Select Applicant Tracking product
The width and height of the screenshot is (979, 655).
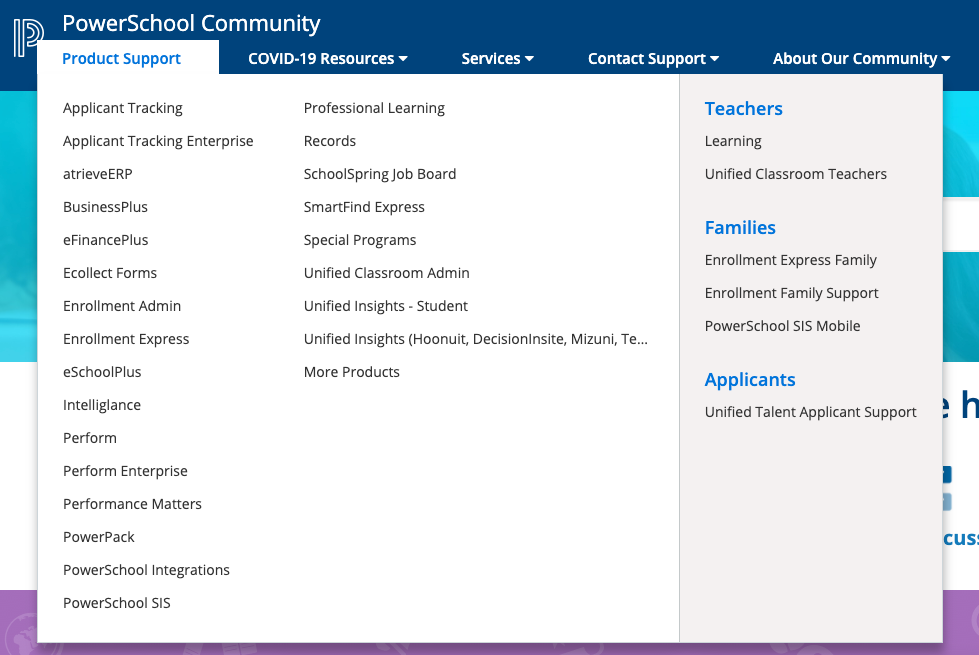(122, 108)
